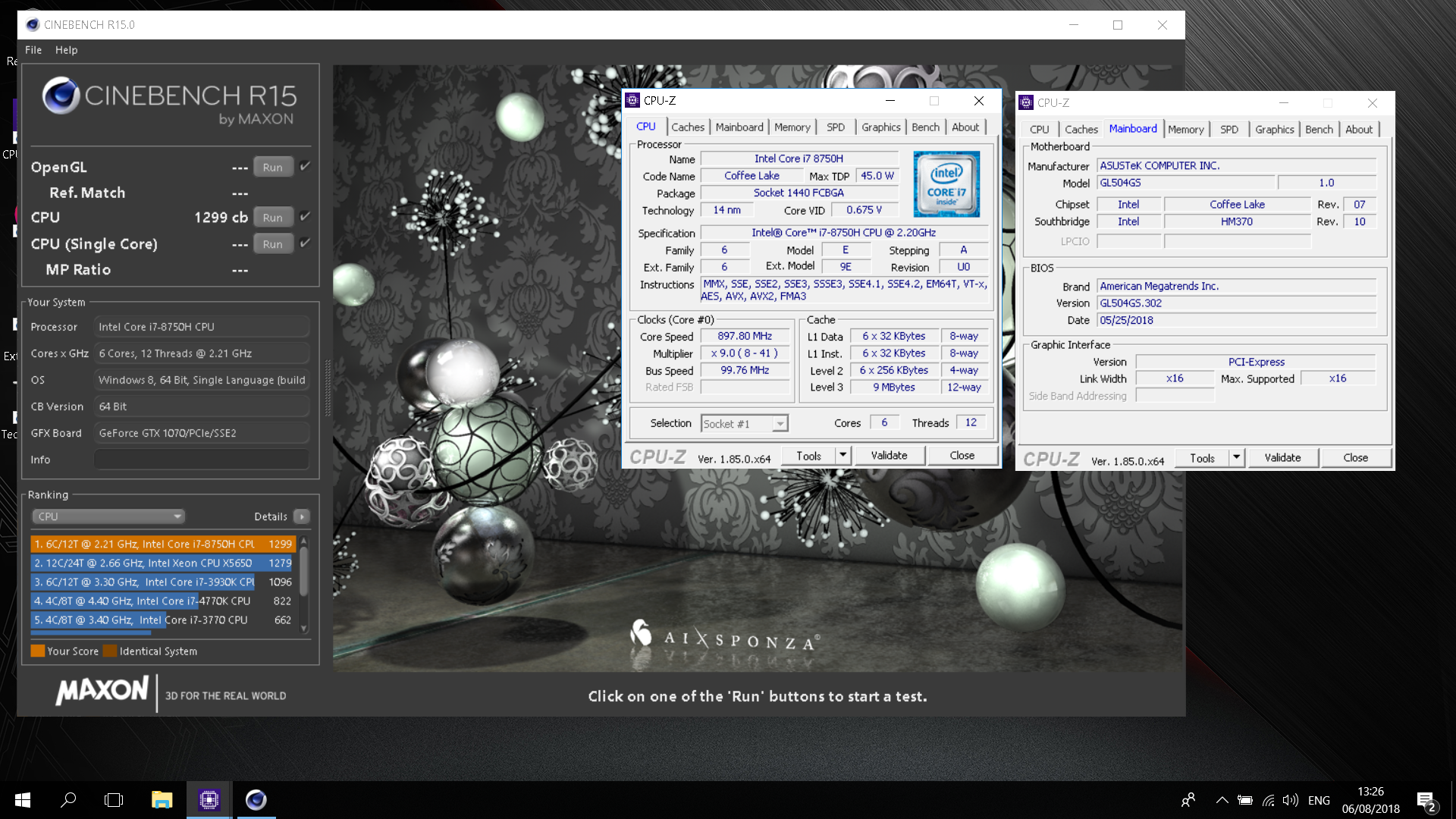Switch to Graphics tab in left CPU-Z
Viewport: 1456px width, 819px height.
click(881, 127)
